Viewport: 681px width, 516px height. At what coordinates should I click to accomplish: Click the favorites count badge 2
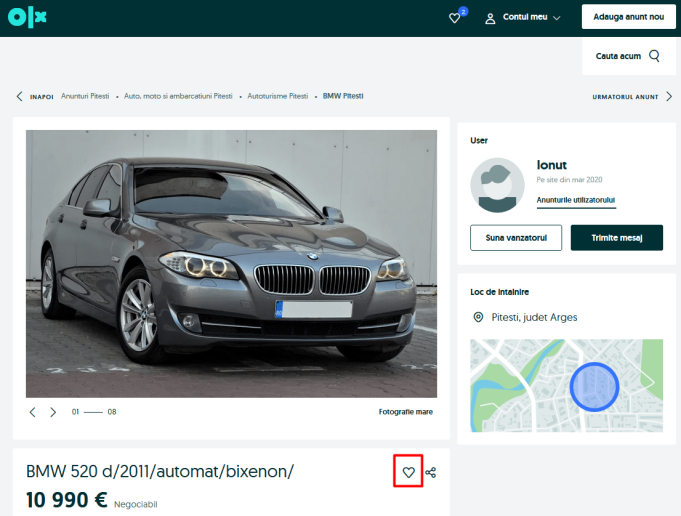pos(463,12)
